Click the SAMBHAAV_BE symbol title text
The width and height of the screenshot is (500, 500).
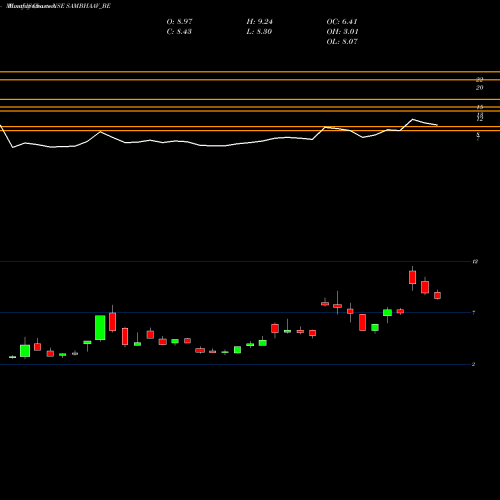click(88, 6)
